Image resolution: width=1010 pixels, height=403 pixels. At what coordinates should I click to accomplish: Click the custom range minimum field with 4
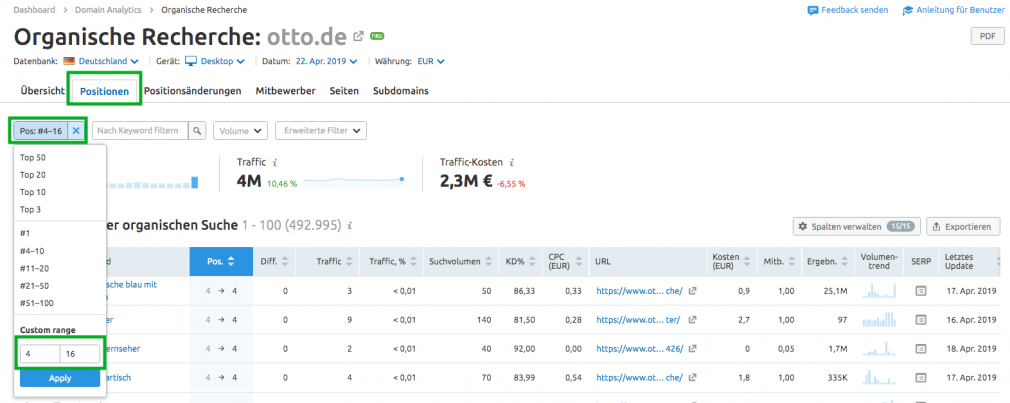coord(40,354)
